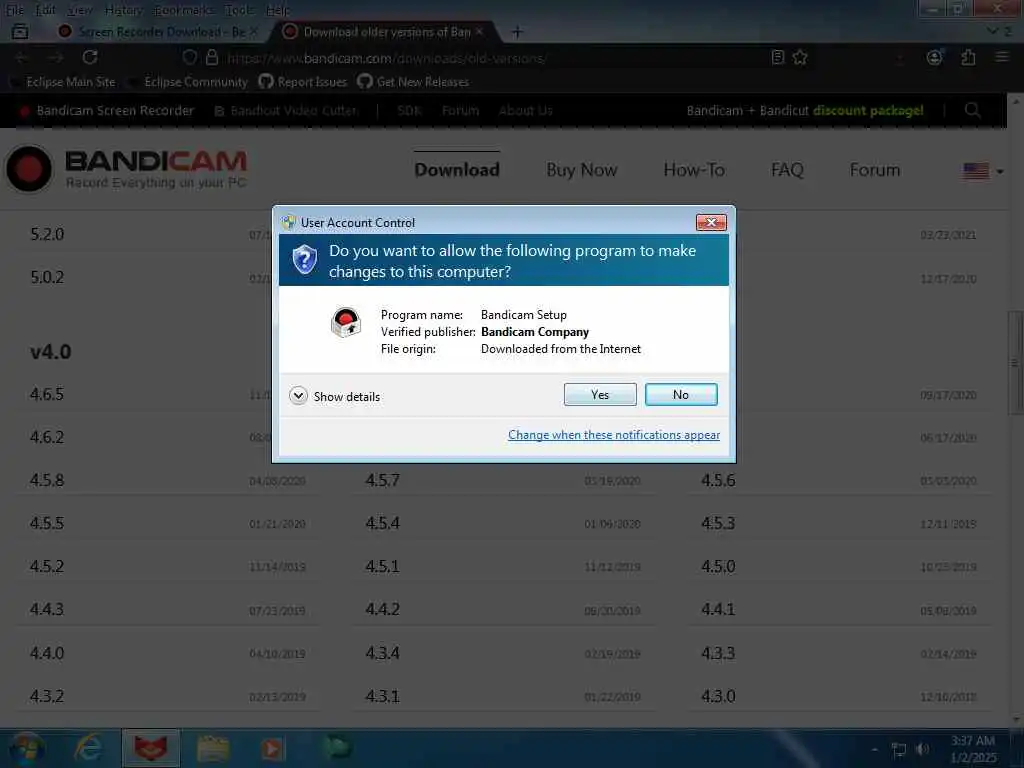
Task: Click the site padlock icon
Action: coord(212,57)
